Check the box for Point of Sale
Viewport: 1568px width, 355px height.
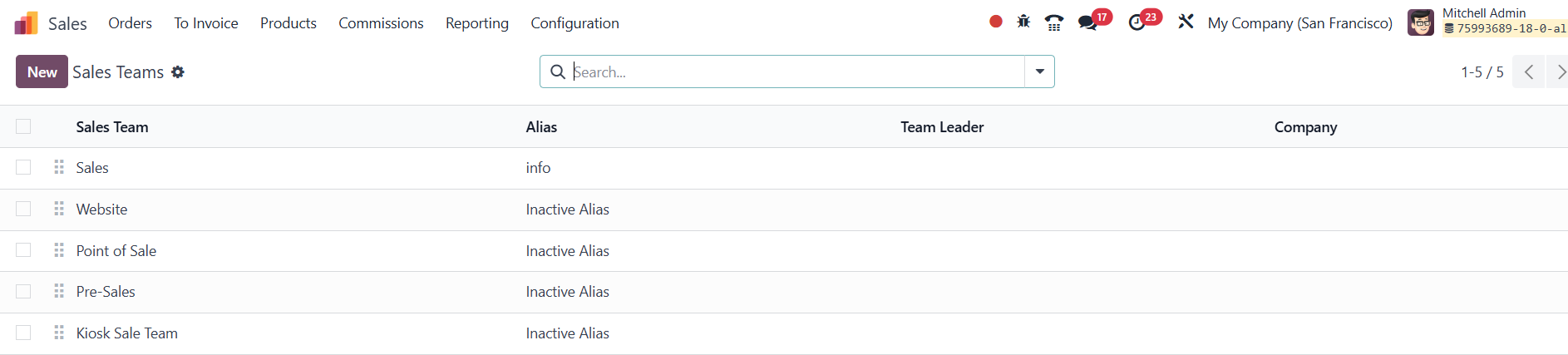point(23,250)
